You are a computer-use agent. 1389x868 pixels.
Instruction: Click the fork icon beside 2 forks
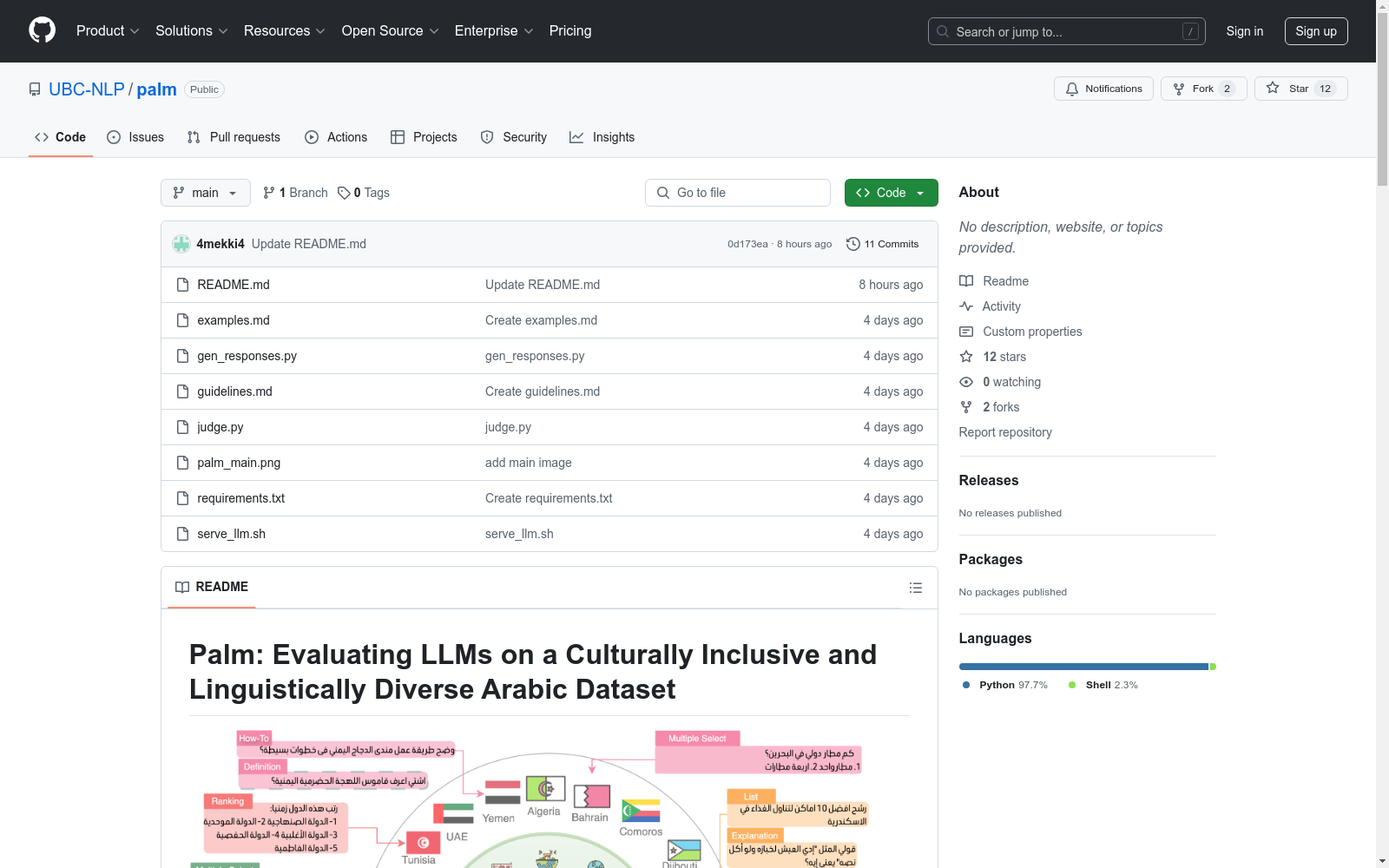click(x=966, y=407)
